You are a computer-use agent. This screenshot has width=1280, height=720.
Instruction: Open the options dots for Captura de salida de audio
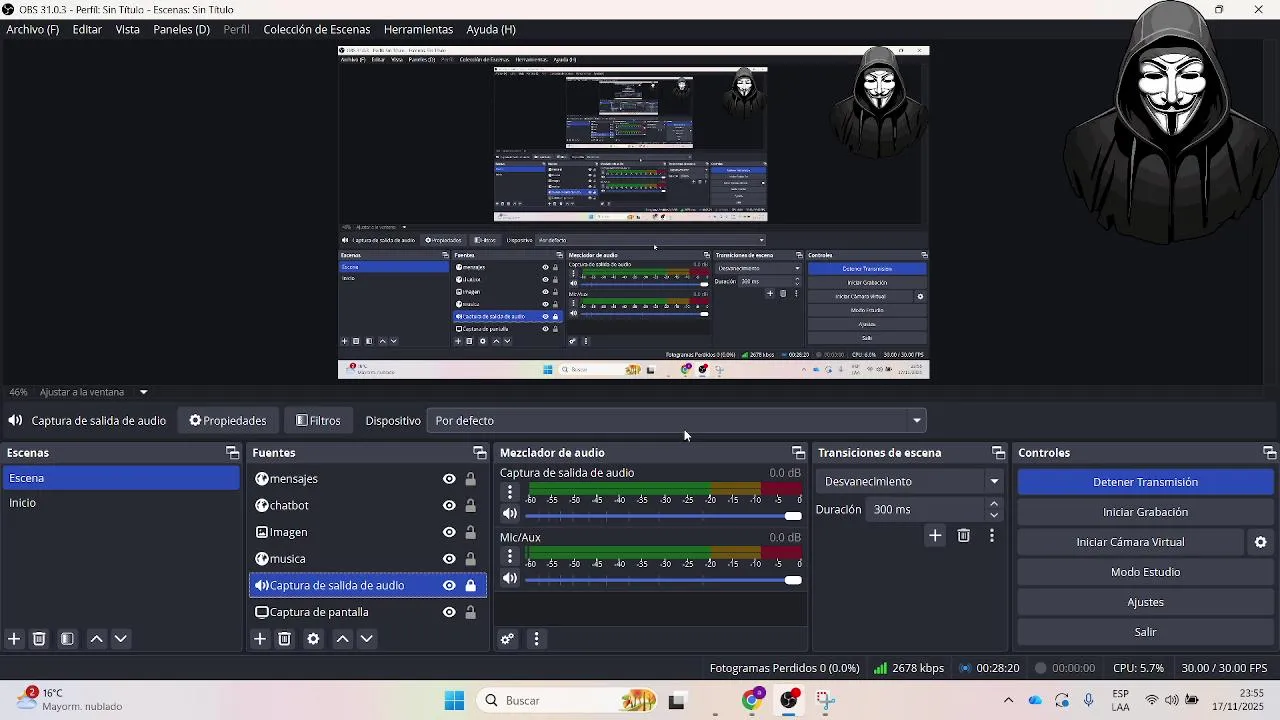pyautogui.click(x=510, y=492)
